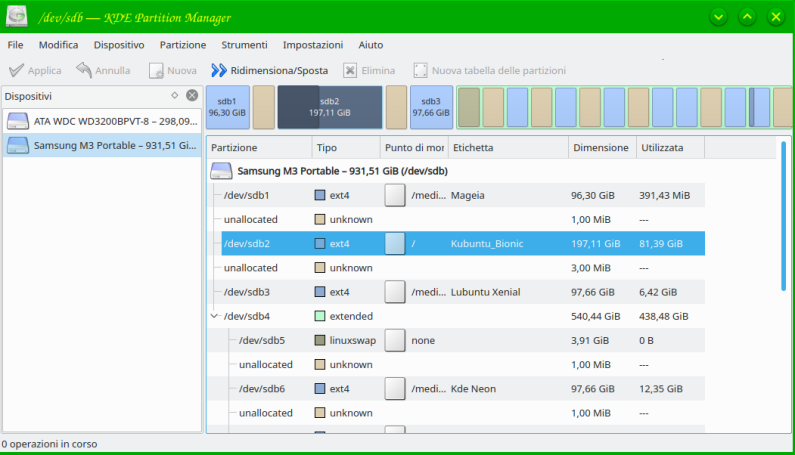Sort by Etichetta column header
The image size is (795, 455).
coord(509,148)
